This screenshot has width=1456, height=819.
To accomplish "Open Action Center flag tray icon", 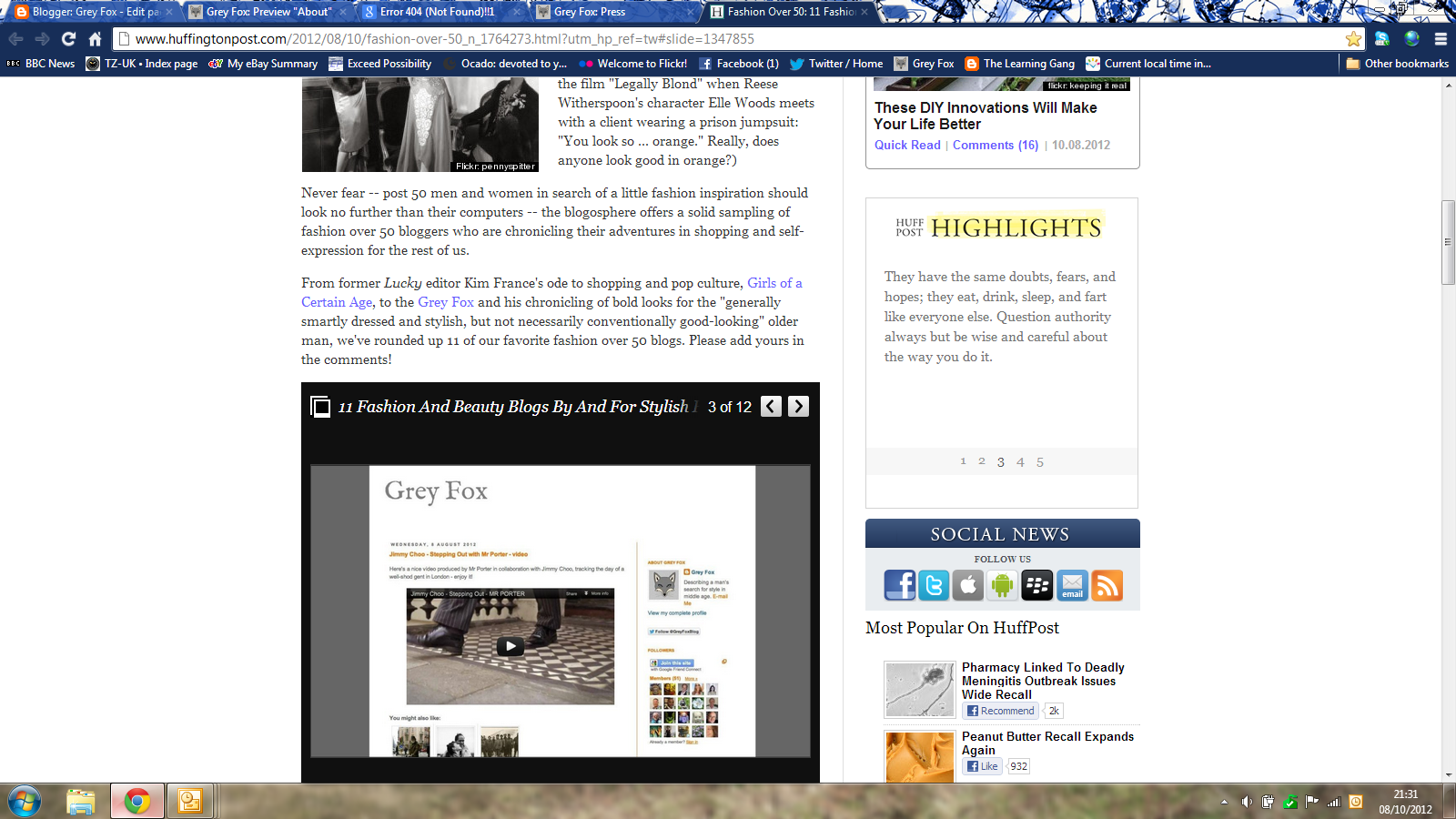I will (1311, 802).
